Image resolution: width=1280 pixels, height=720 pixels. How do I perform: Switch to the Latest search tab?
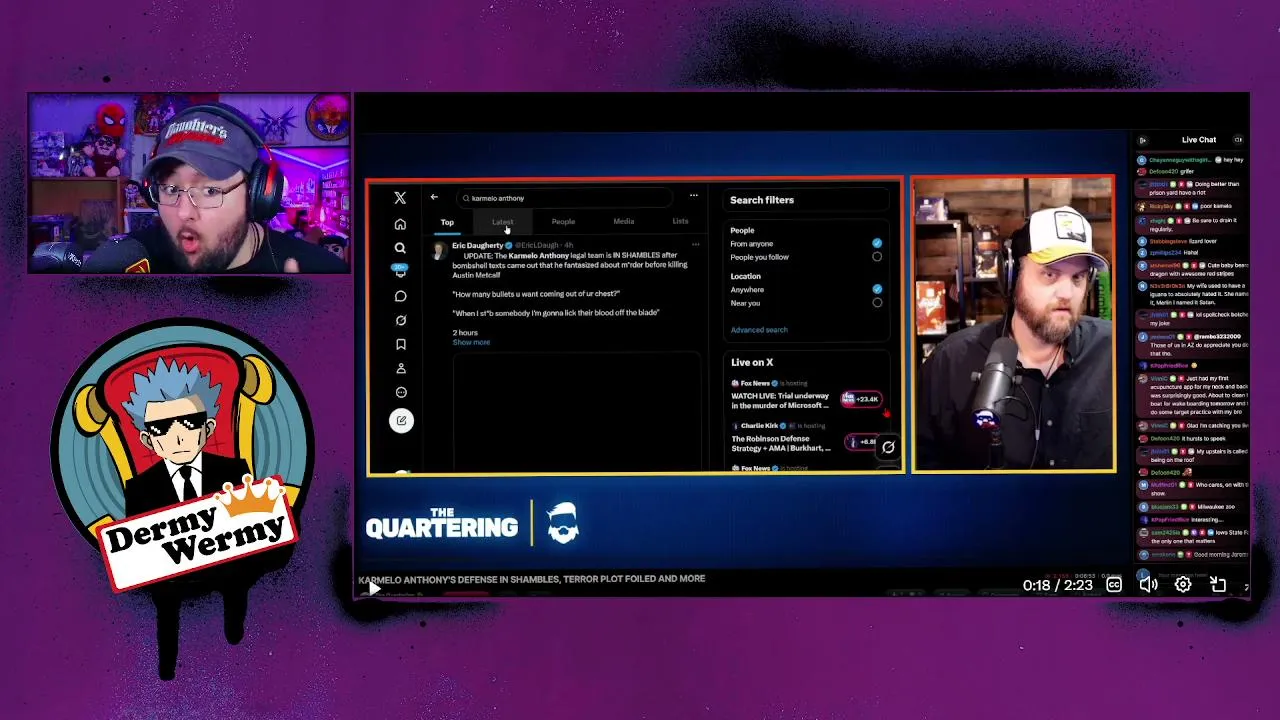coord(502,222)
